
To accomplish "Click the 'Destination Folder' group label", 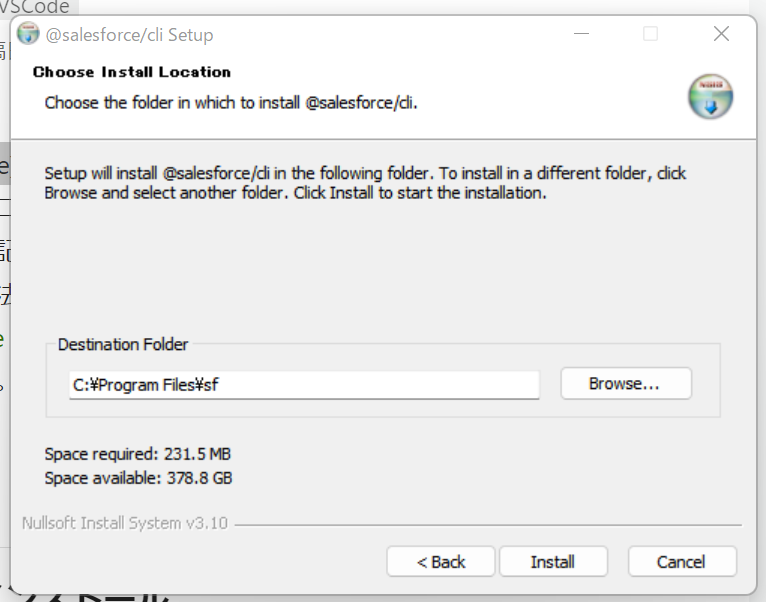I will (123, 344).
